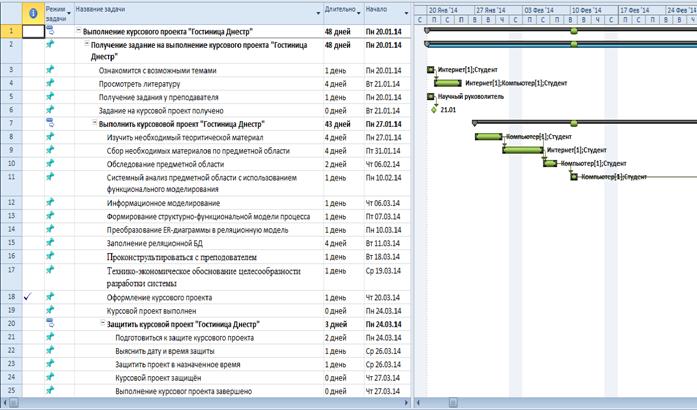
Task: Open the 'Режим задачи' column dropdown
Action: pos(68,13)
